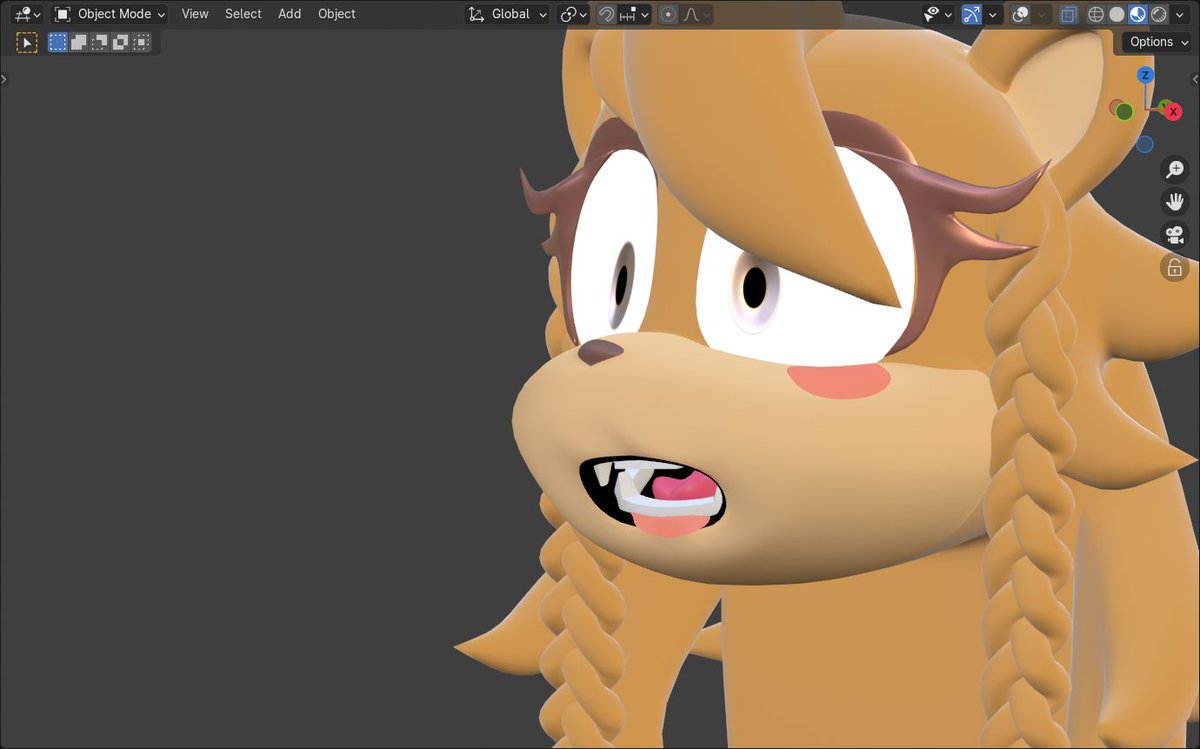Open the shading options dropdown arrow
The height and width of the screenshot is (749, 1200).
point(1180,14)
